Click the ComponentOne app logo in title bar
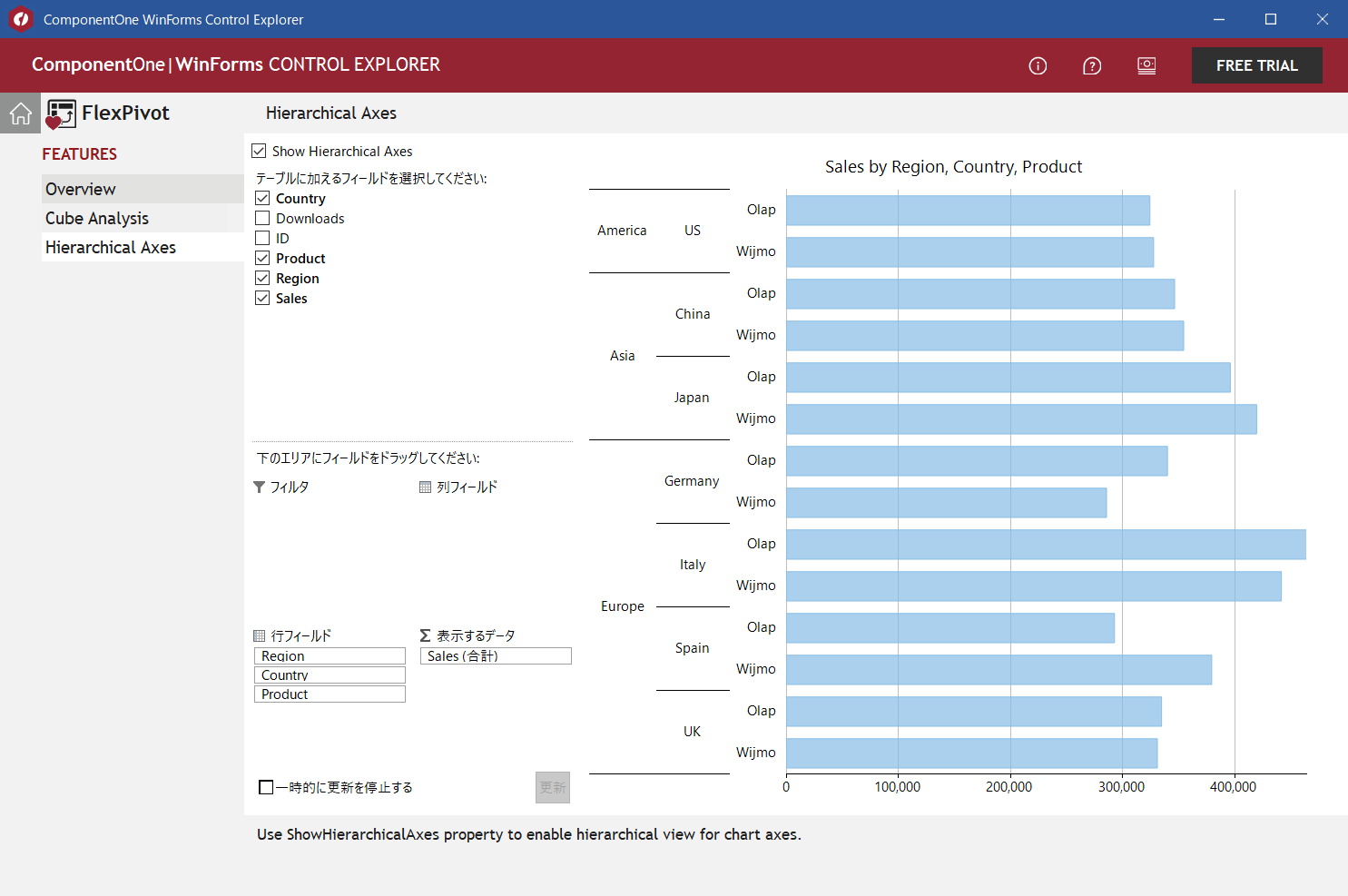Viewport: 1348px width, 896px height. 21,19
